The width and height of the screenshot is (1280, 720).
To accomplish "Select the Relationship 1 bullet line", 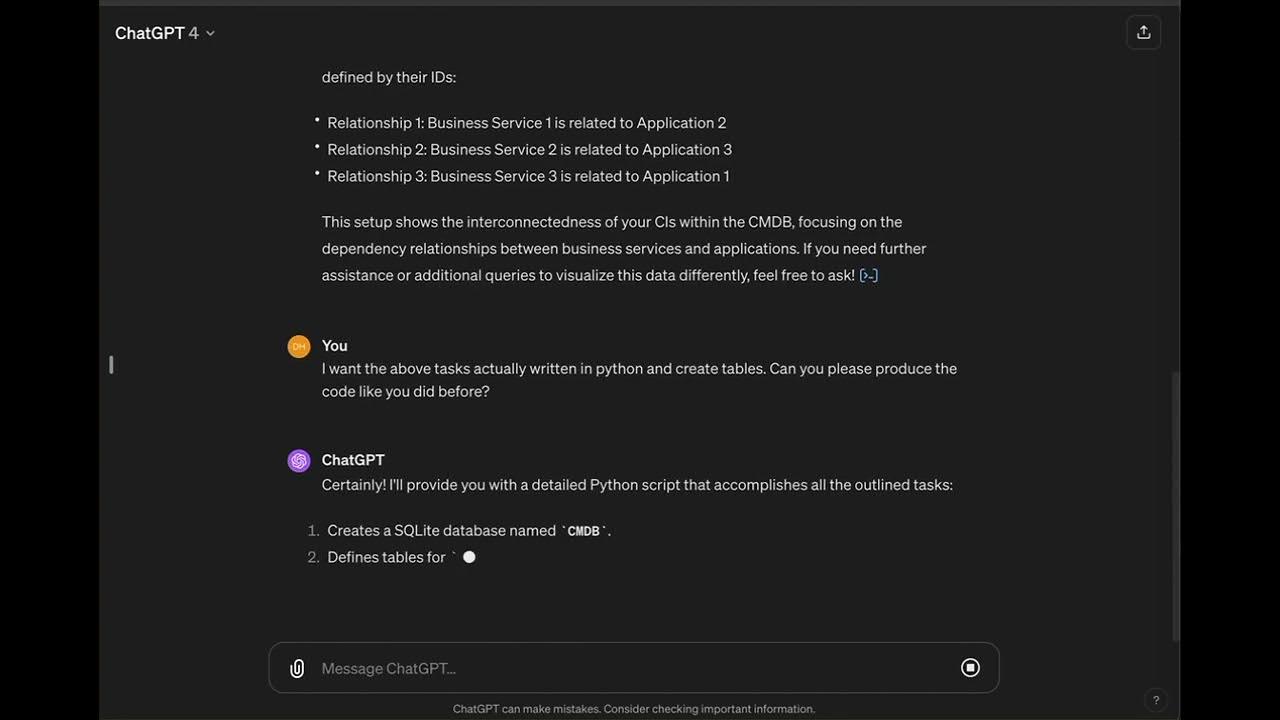I will tap(526, 123).
